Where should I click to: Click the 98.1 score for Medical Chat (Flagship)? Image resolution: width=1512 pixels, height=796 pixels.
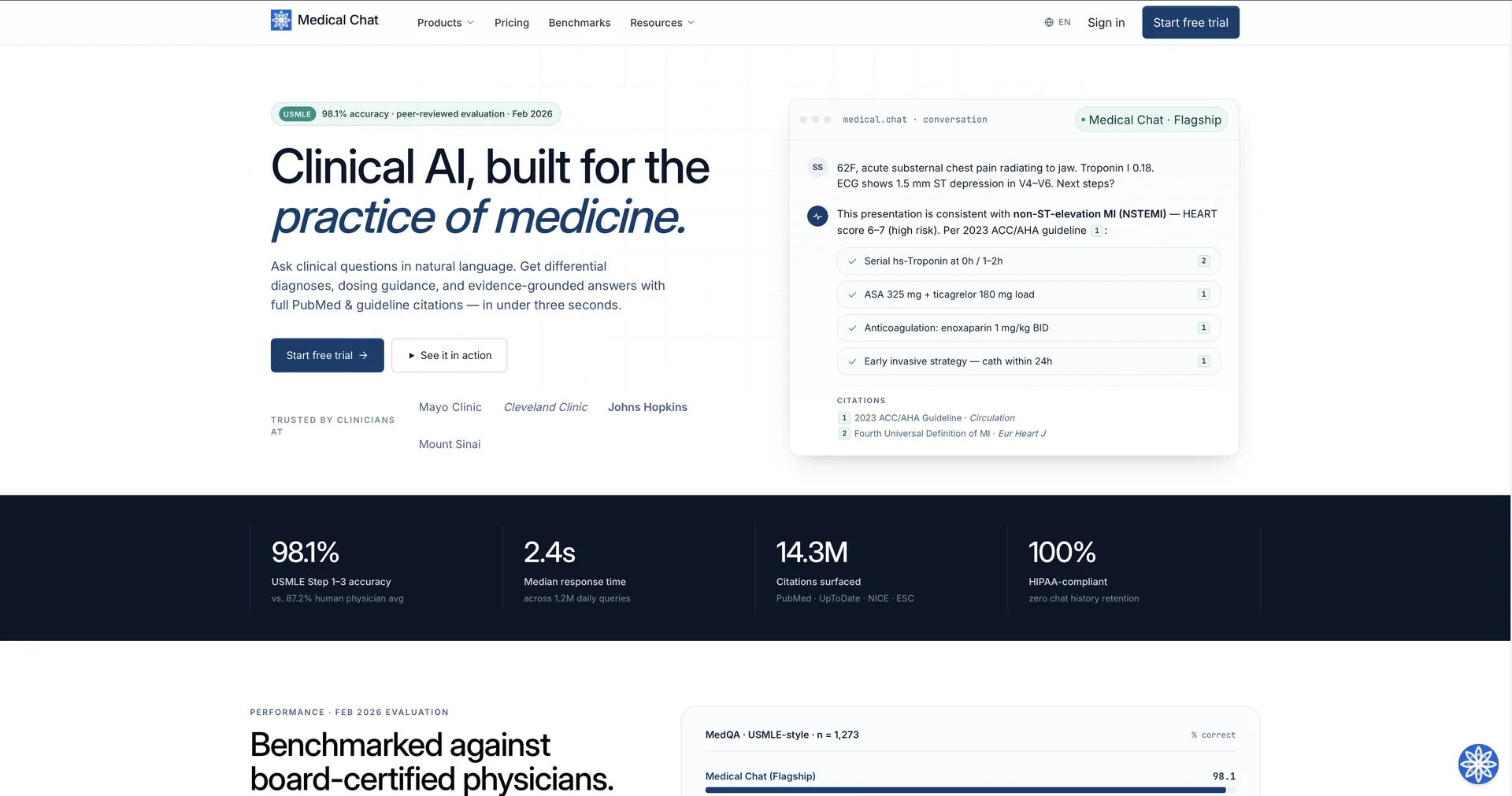pyautogui.click(x=1224, y=776)
